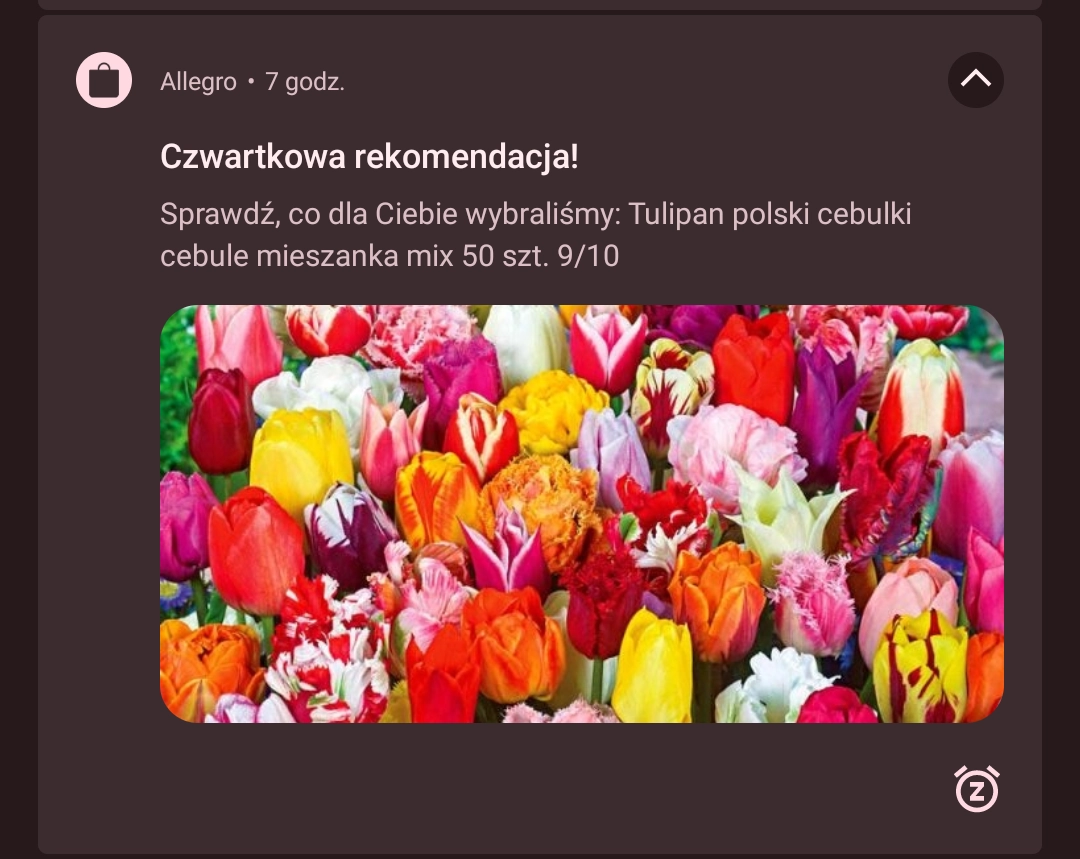Viewport: 1080px width, 859px height.
Task: Click the dot separator after Allegro
Action: 251,81
